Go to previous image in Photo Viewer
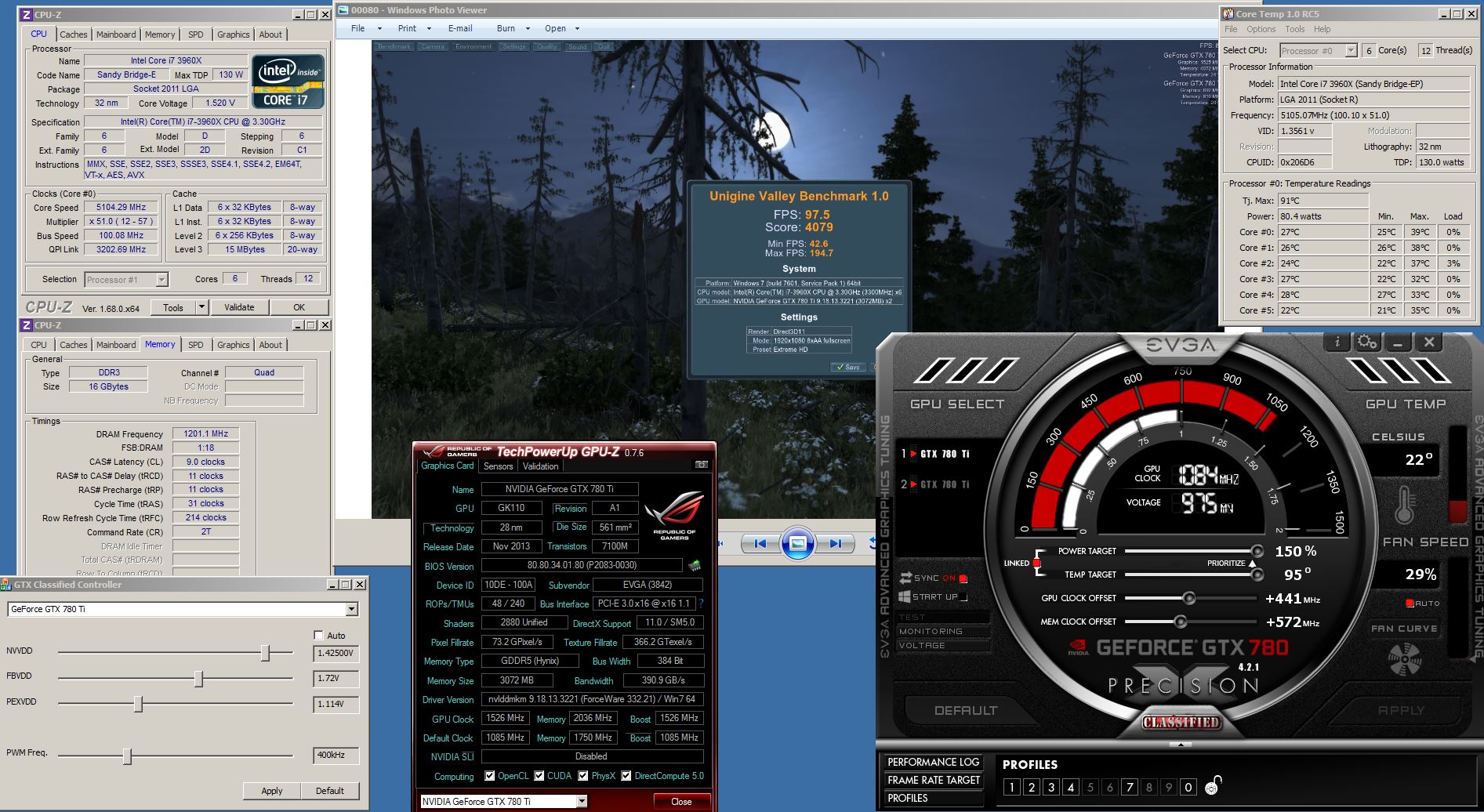Image resolution: width=1484 pixels, height=812 pixels. pos(760,543)
